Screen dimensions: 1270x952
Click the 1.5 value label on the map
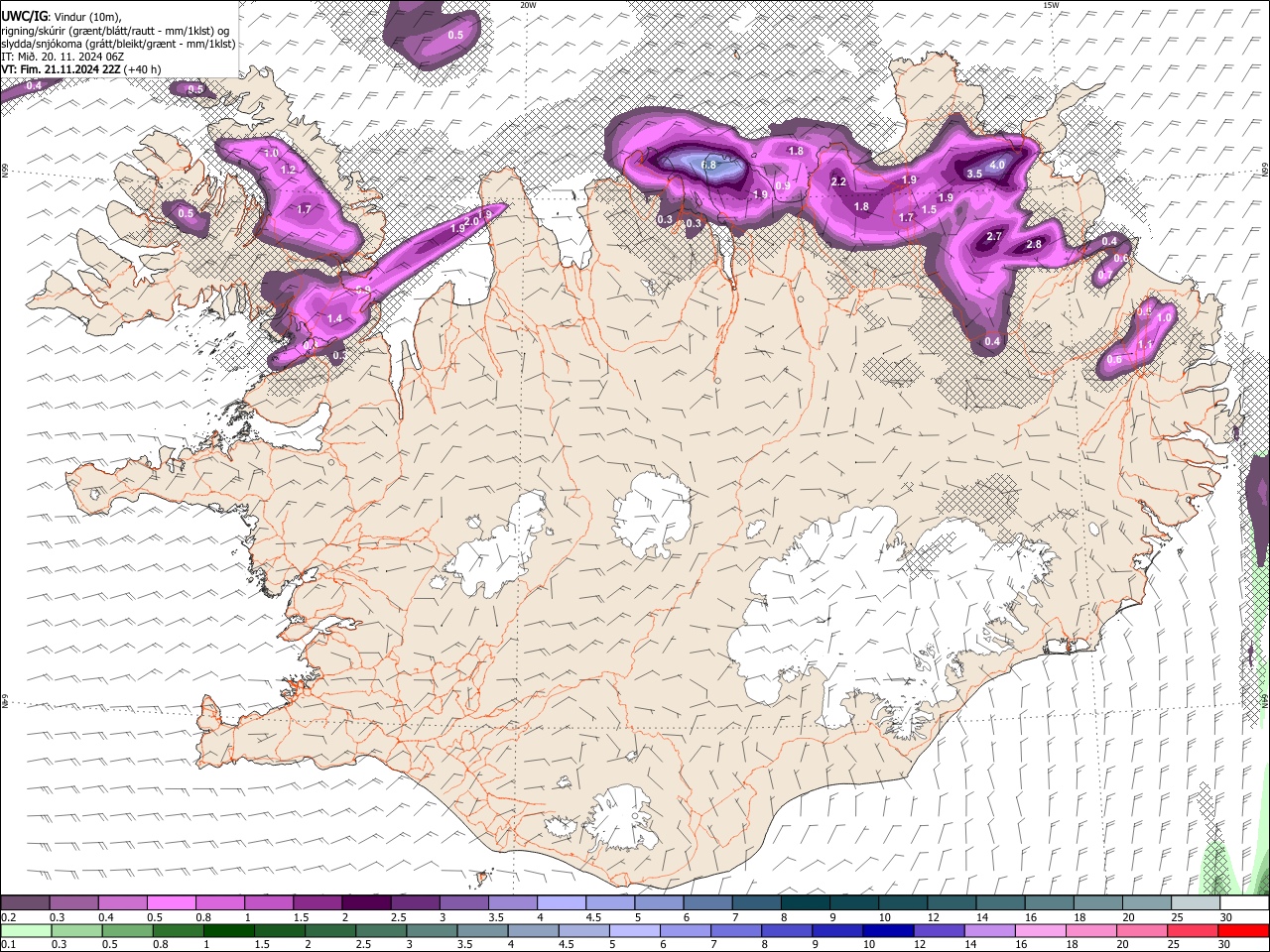(929, 209)
